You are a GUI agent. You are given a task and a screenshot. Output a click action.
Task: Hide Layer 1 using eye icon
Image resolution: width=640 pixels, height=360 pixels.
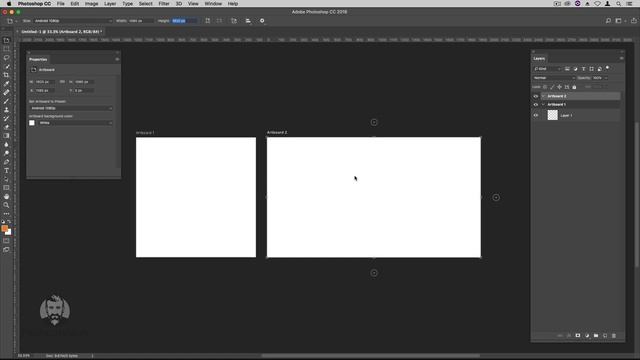[536, 116]
